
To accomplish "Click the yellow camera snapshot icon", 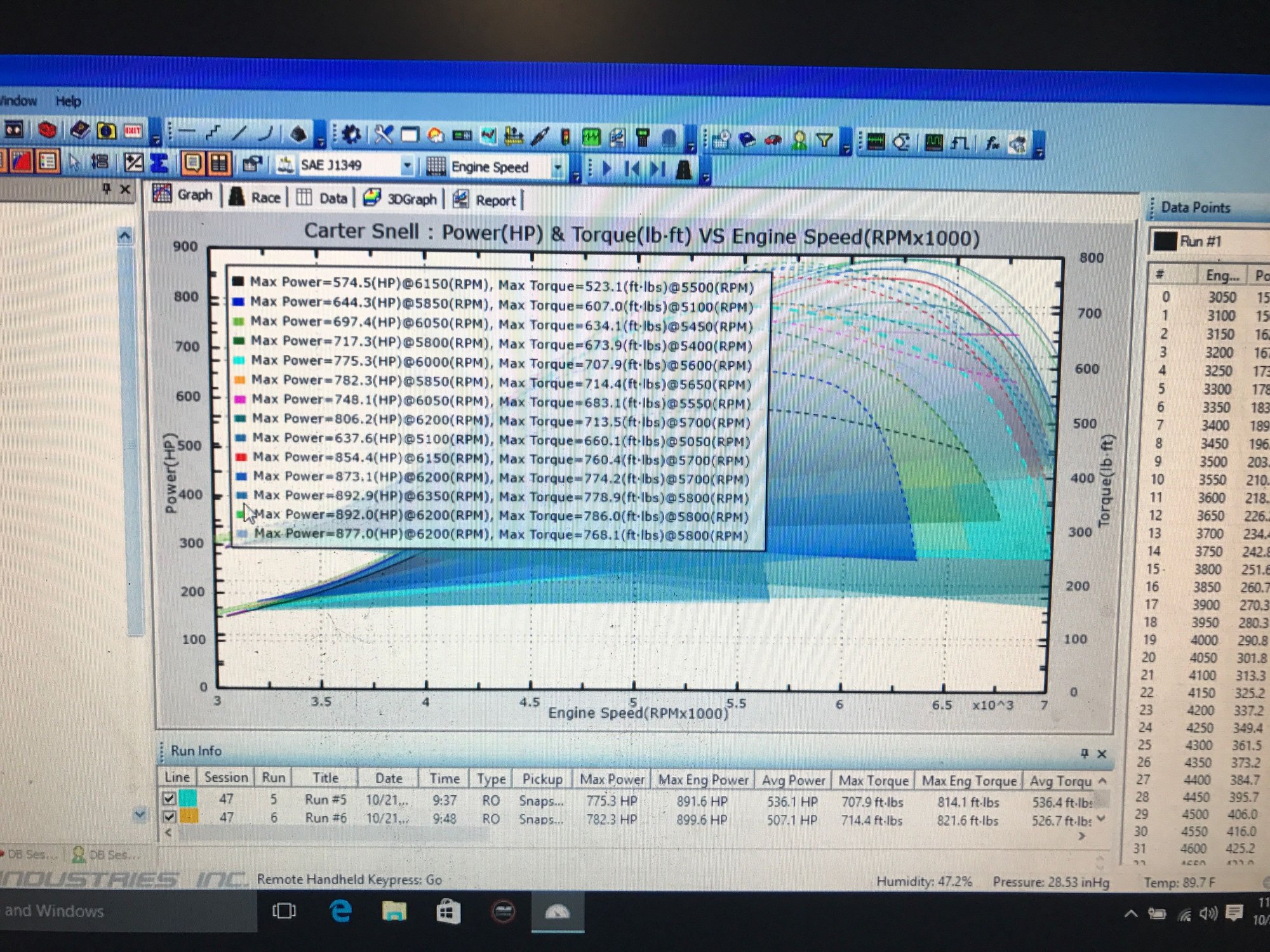I will pos(106,131).
